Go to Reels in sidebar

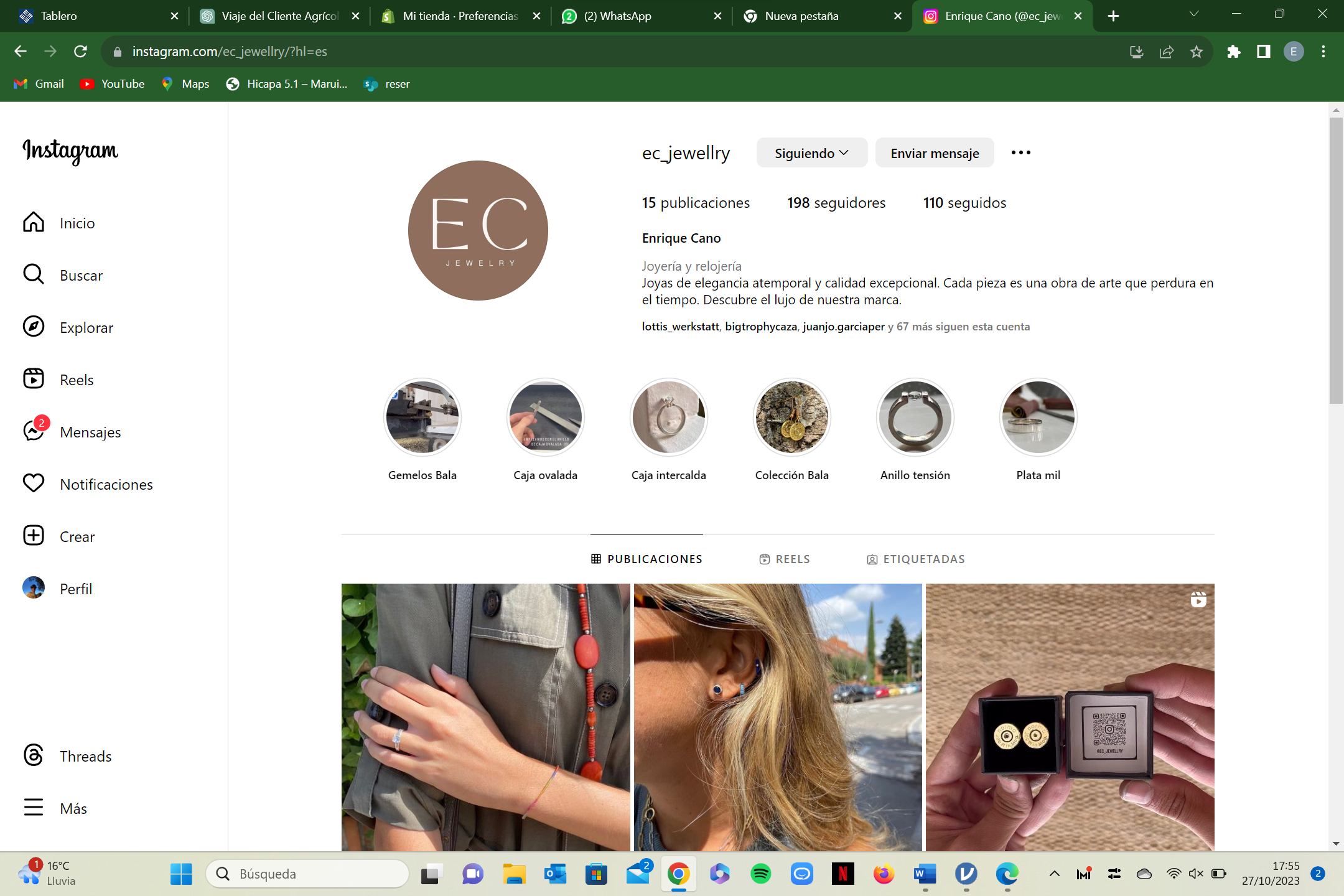click(x=34, y=379)
